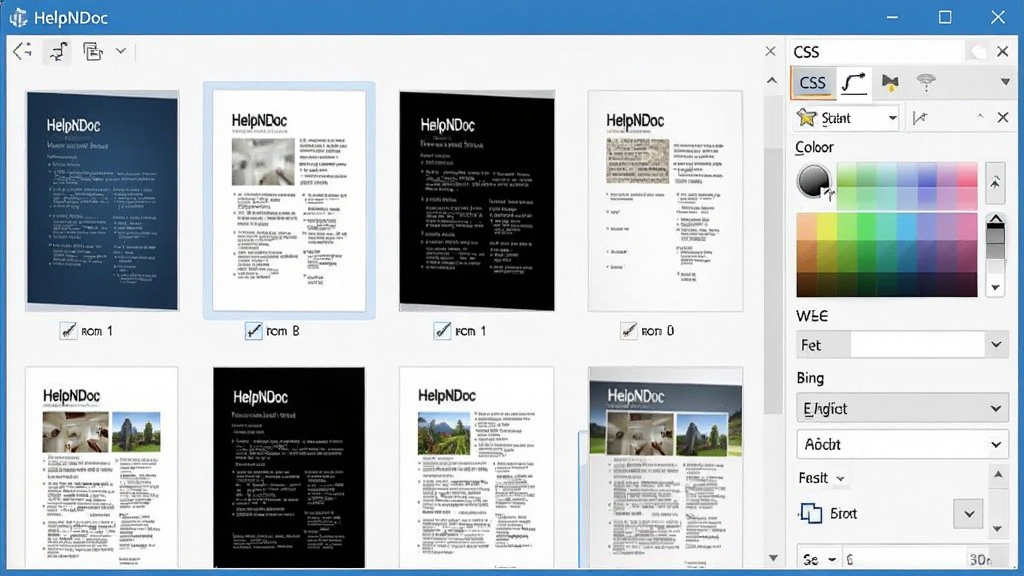The height and width of the screenshot is (576, 1024).
Task: Toggle the checkbox for Rom 1 under the blue template
Action: 69,331
